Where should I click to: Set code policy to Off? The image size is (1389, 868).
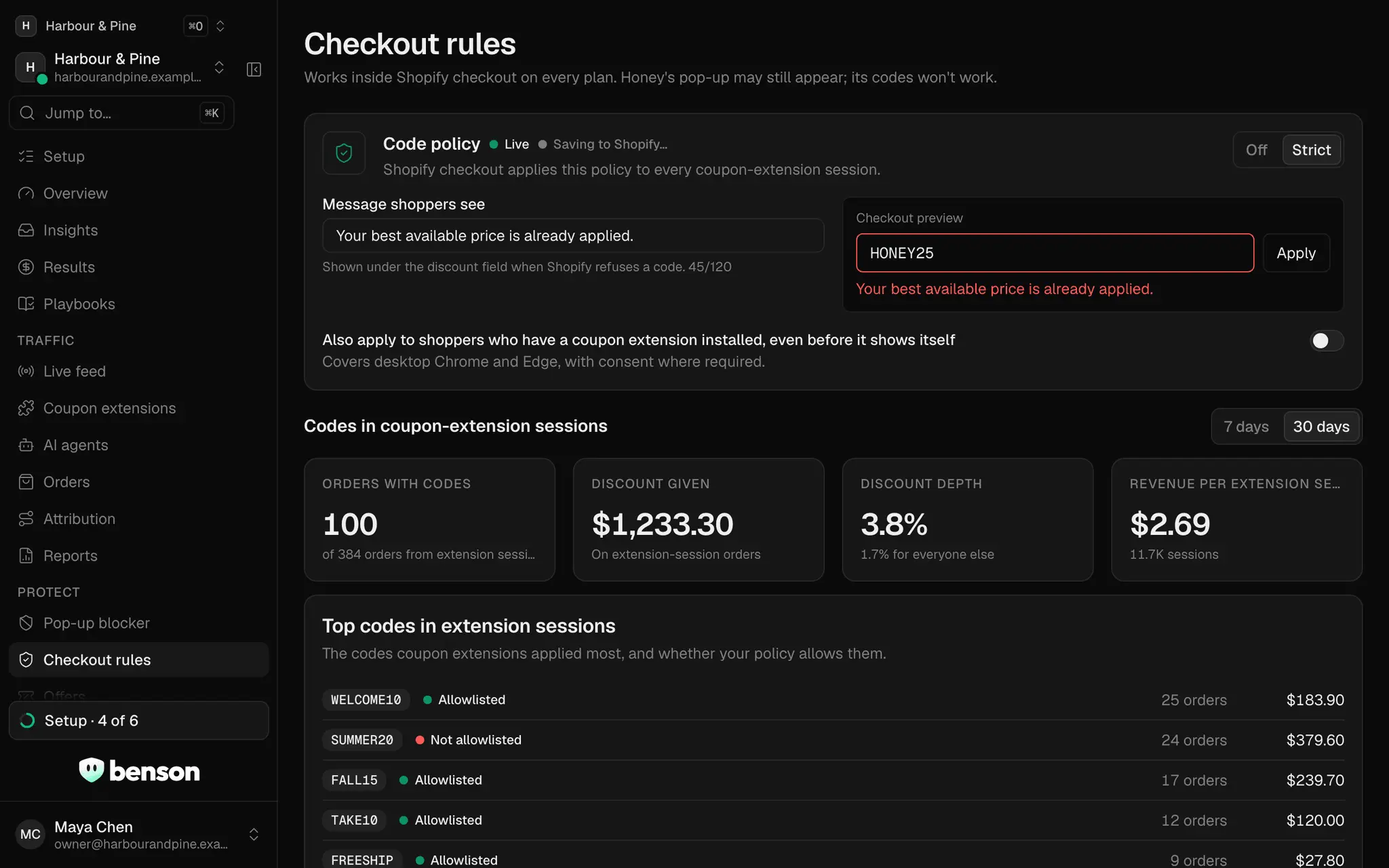pyautogui.click(x=1257, y=150)
